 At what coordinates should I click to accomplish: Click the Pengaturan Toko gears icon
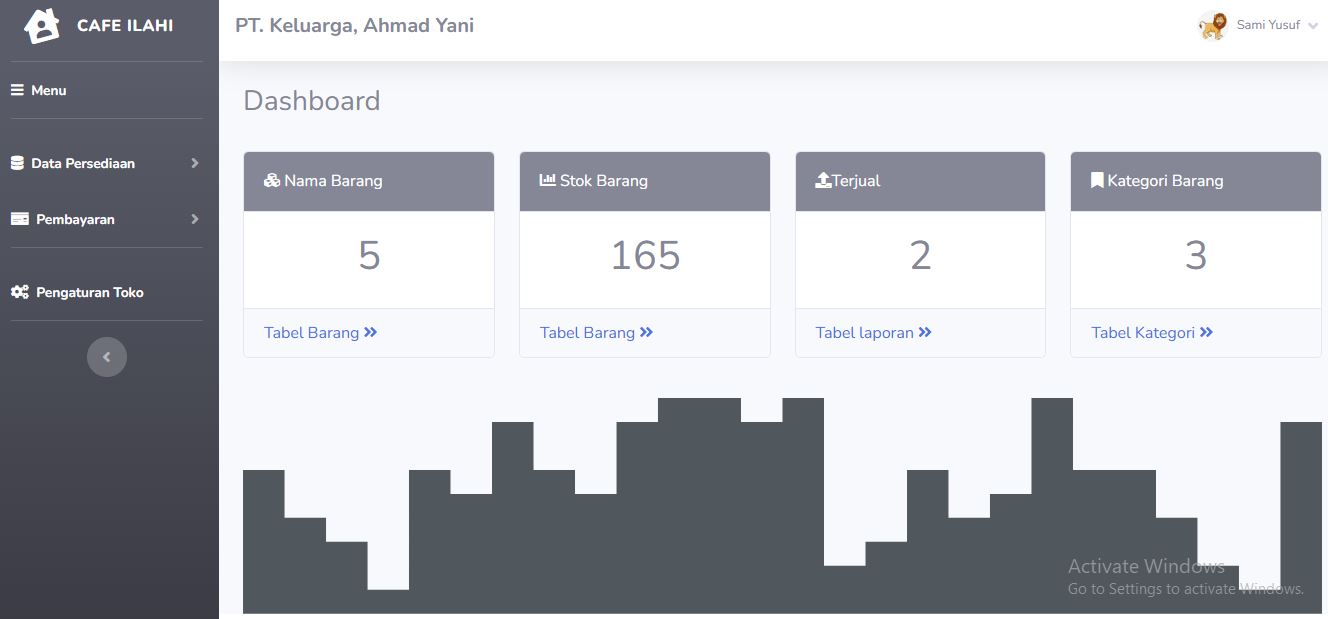pyautogui.click(x=19, y=292)
